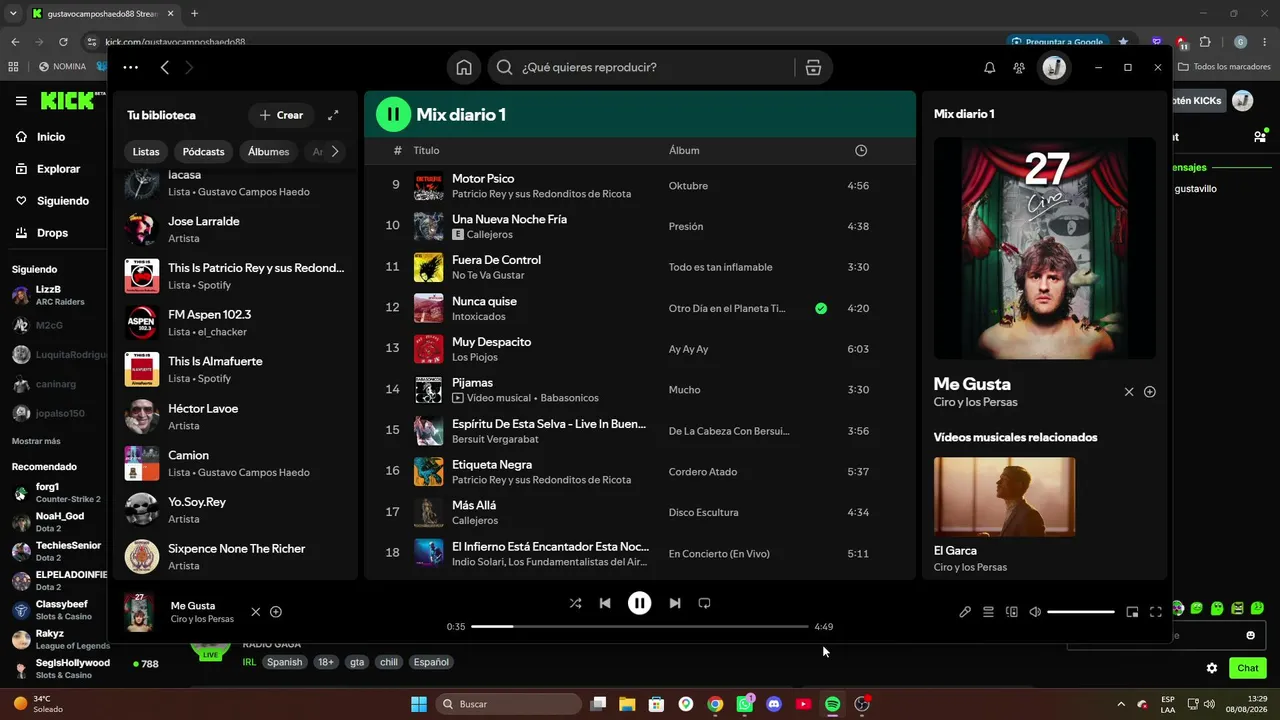Open the play queue icon
Screen dimensions: 1280x720
[988, 612]
